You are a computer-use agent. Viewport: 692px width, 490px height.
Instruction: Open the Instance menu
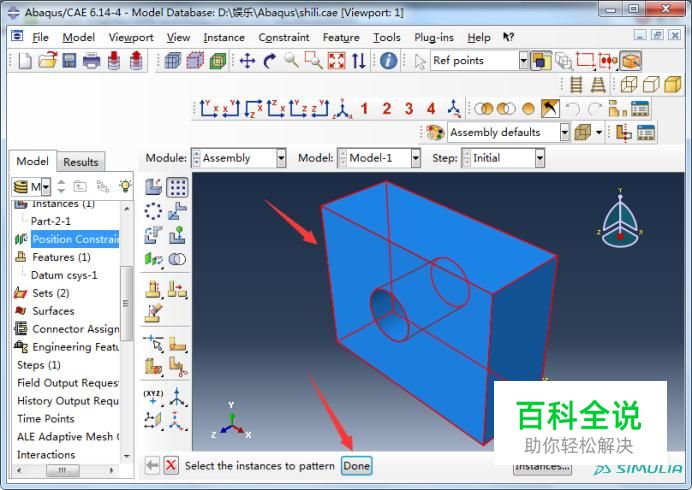(x=224, y=38)
